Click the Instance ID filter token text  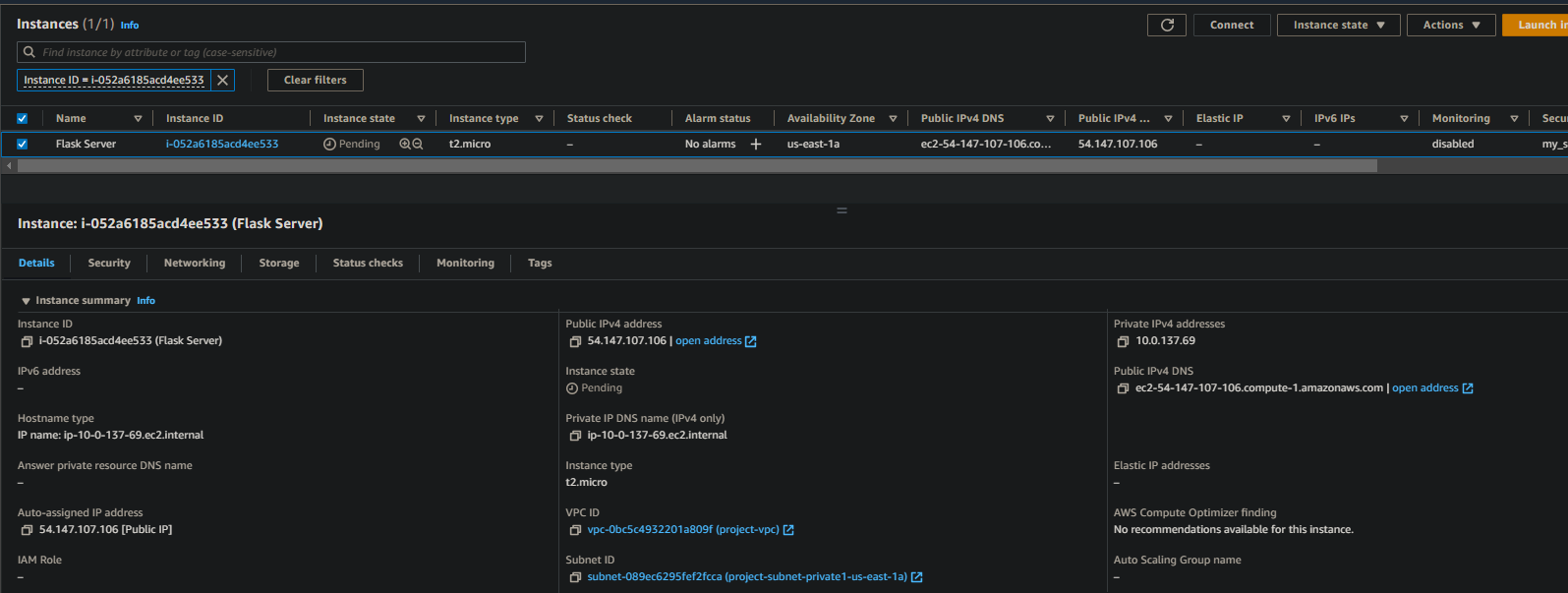coord(114,81)
